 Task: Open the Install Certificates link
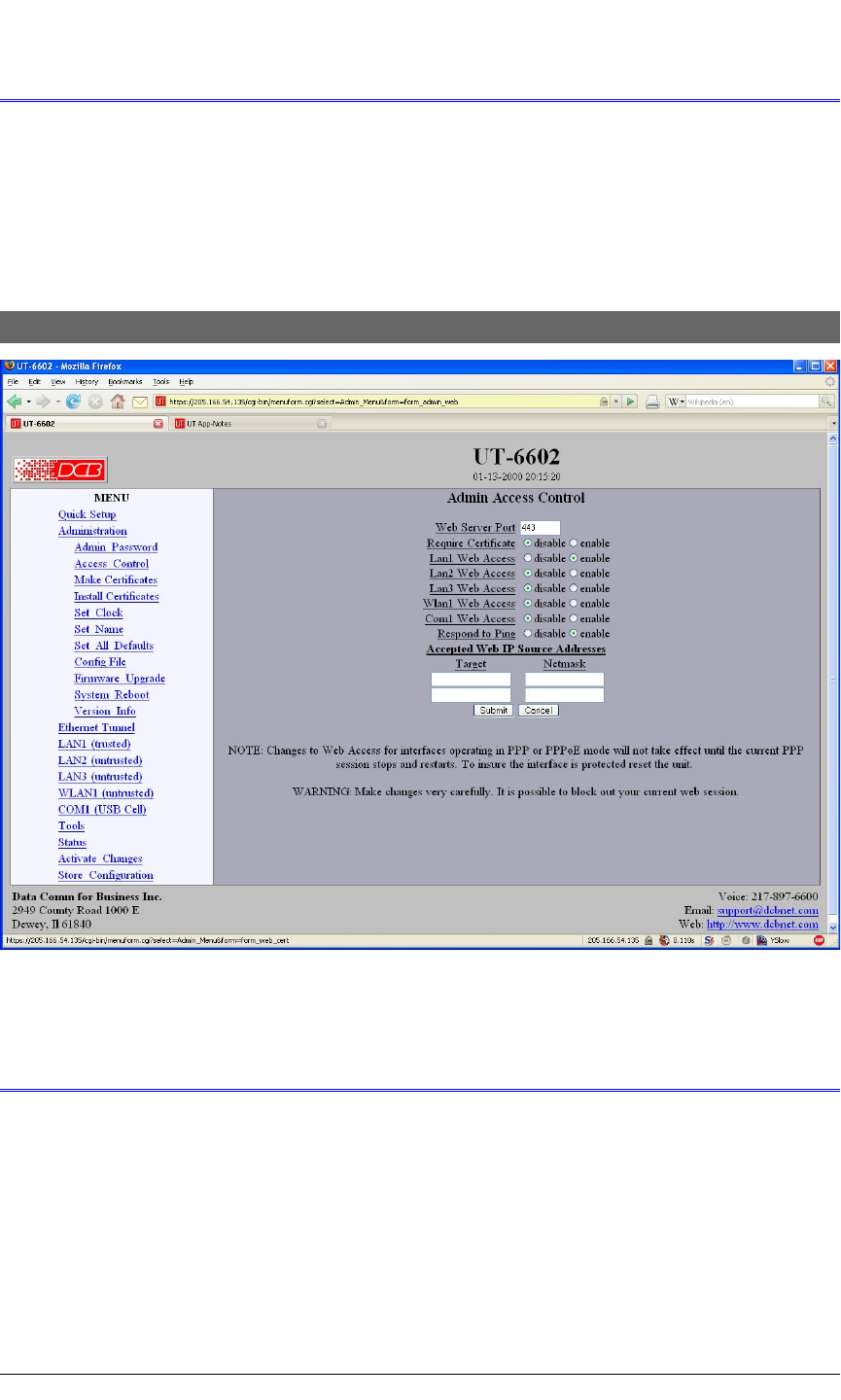pos(117,597)
